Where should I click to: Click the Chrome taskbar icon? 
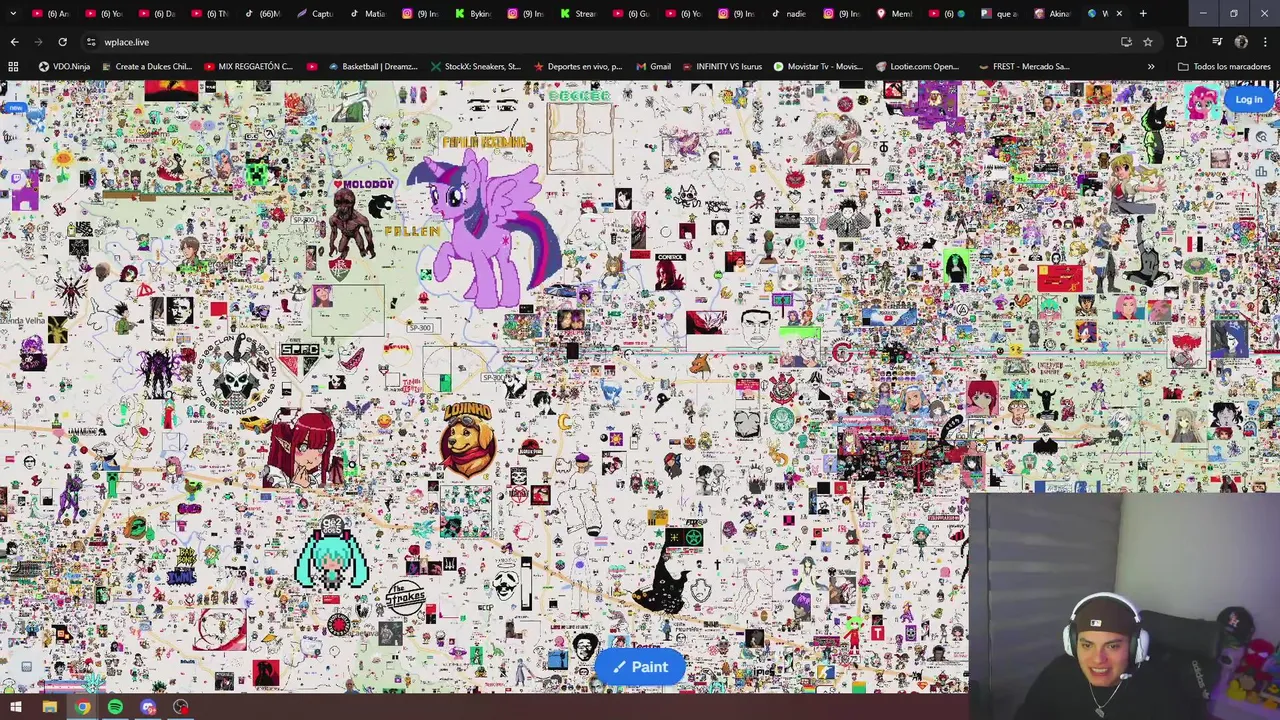tap(82, 707)
